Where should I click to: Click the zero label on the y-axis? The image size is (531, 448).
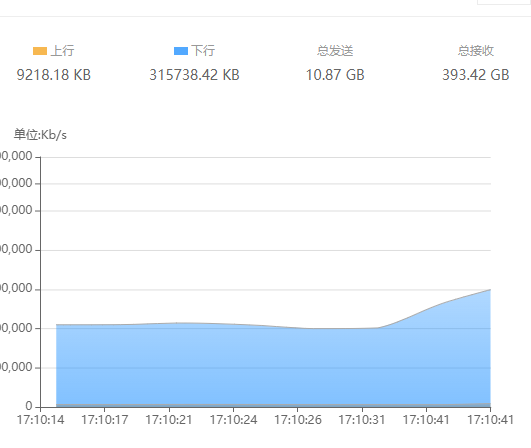[29, 406]
